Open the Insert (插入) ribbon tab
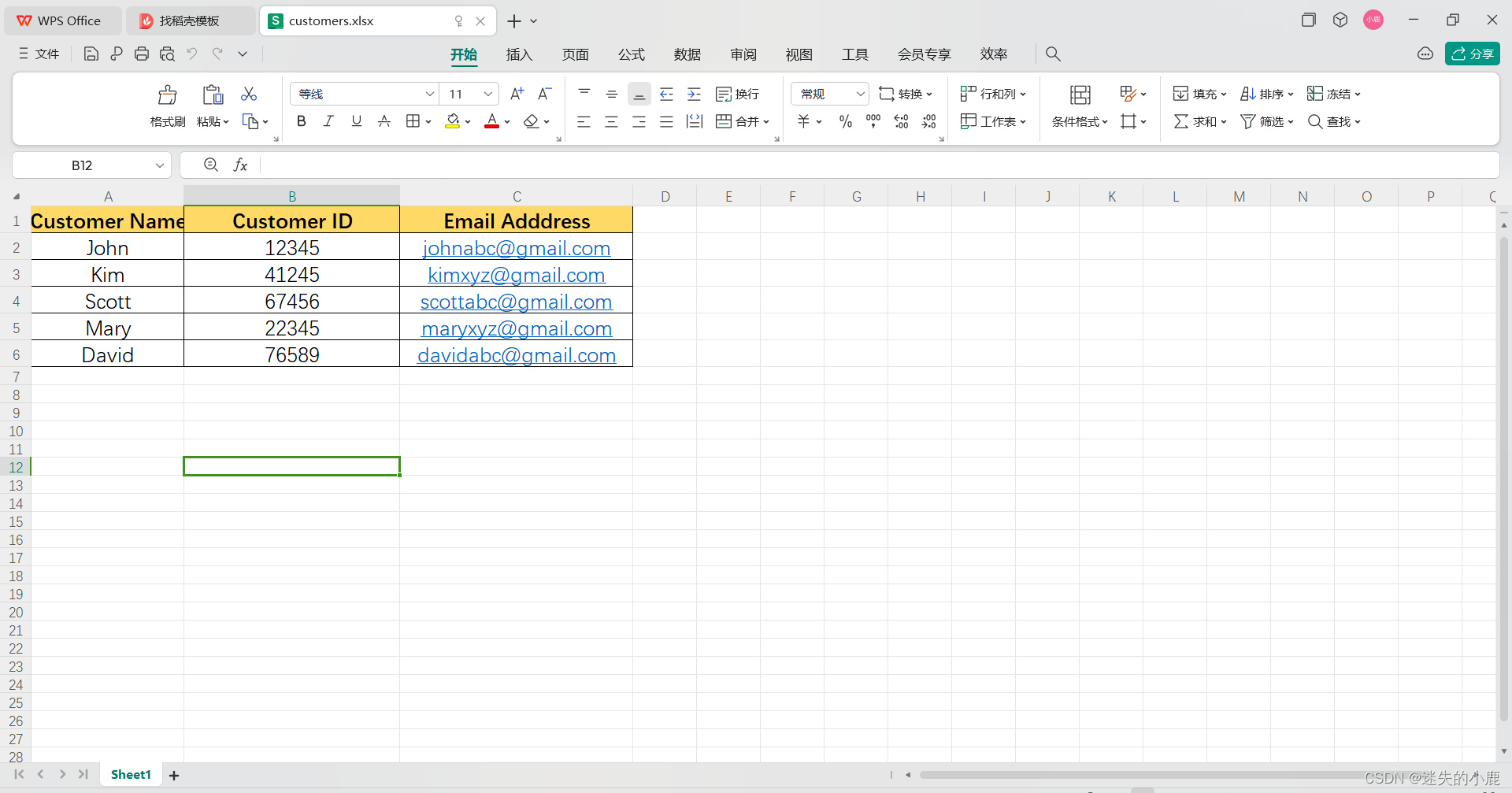1512x793 pixels. (519, 54)
